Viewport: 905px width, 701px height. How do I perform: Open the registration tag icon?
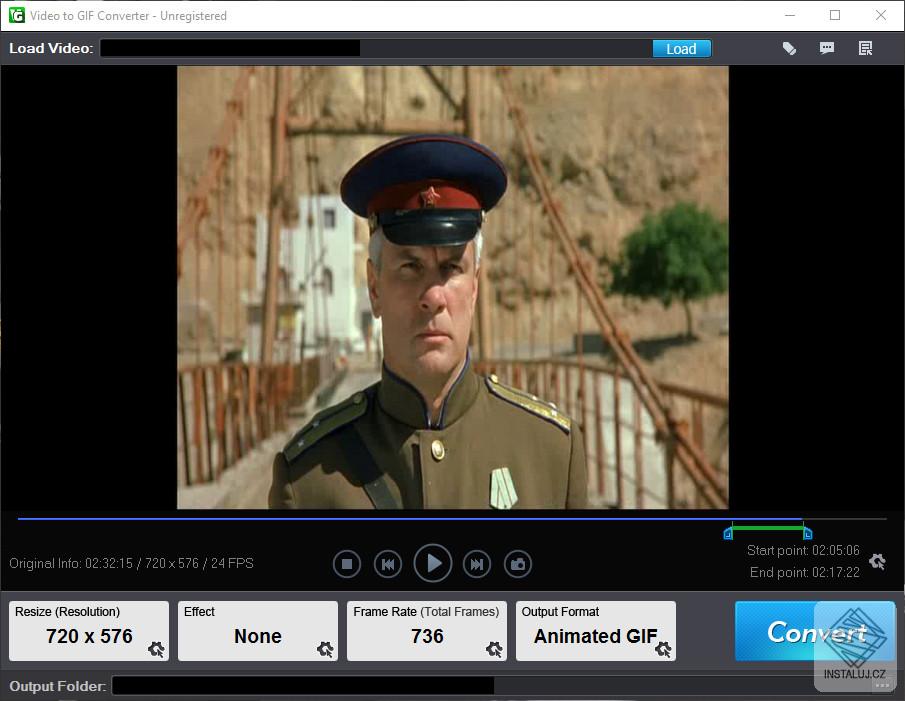tap(789, 48)
